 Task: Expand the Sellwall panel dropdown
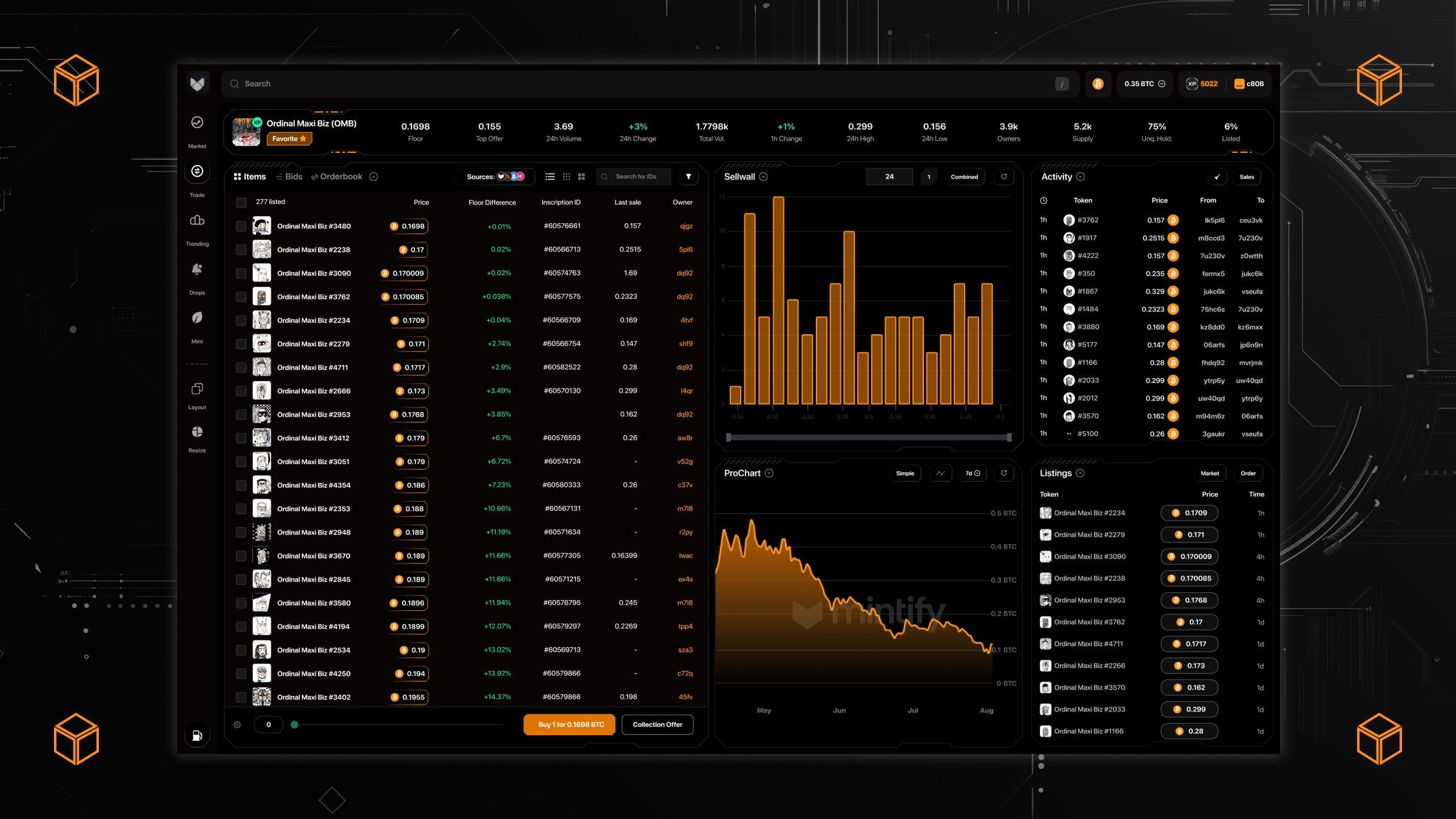tap(763, 177)
